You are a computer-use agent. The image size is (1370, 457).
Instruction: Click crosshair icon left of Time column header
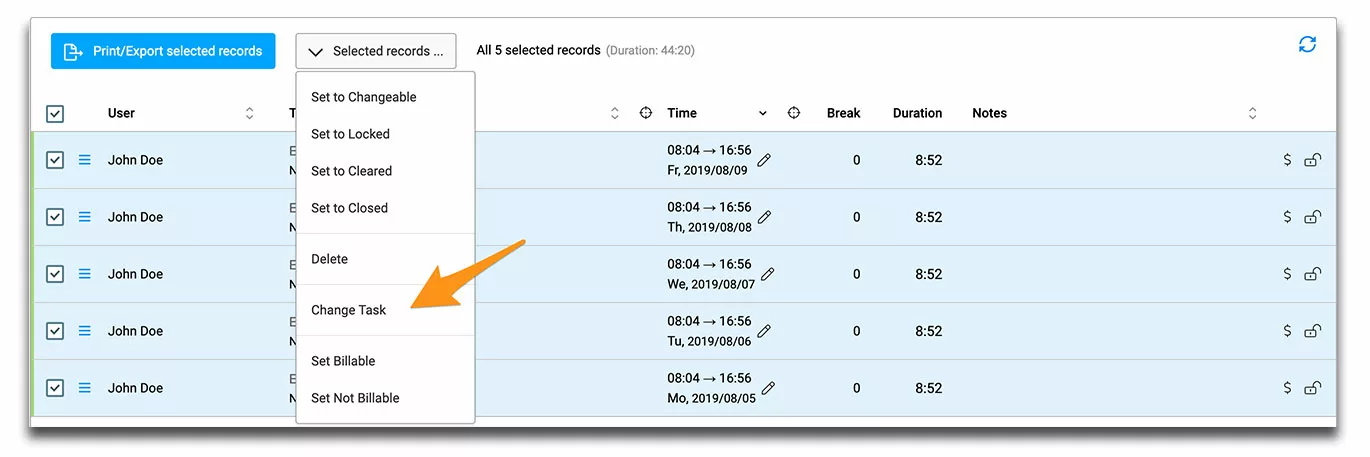pos(646,113)
